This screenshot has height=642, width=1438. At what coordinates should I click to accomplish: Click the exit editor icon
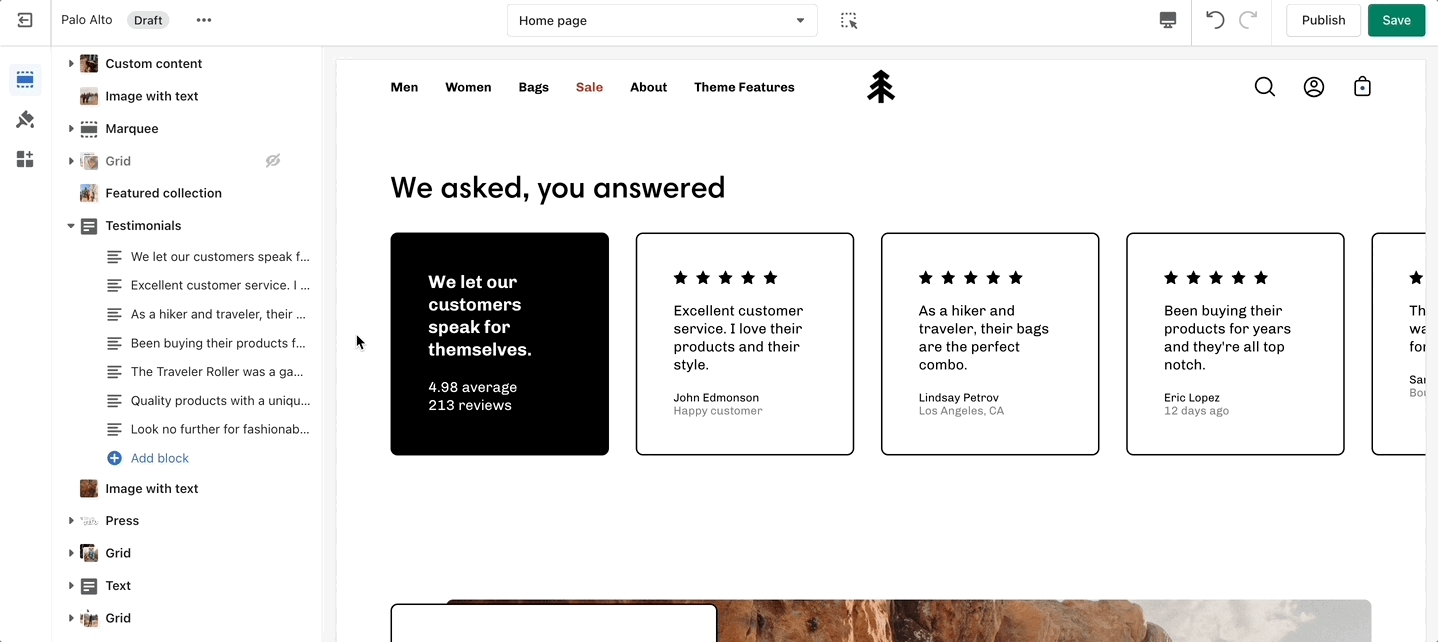pos(25,20)
